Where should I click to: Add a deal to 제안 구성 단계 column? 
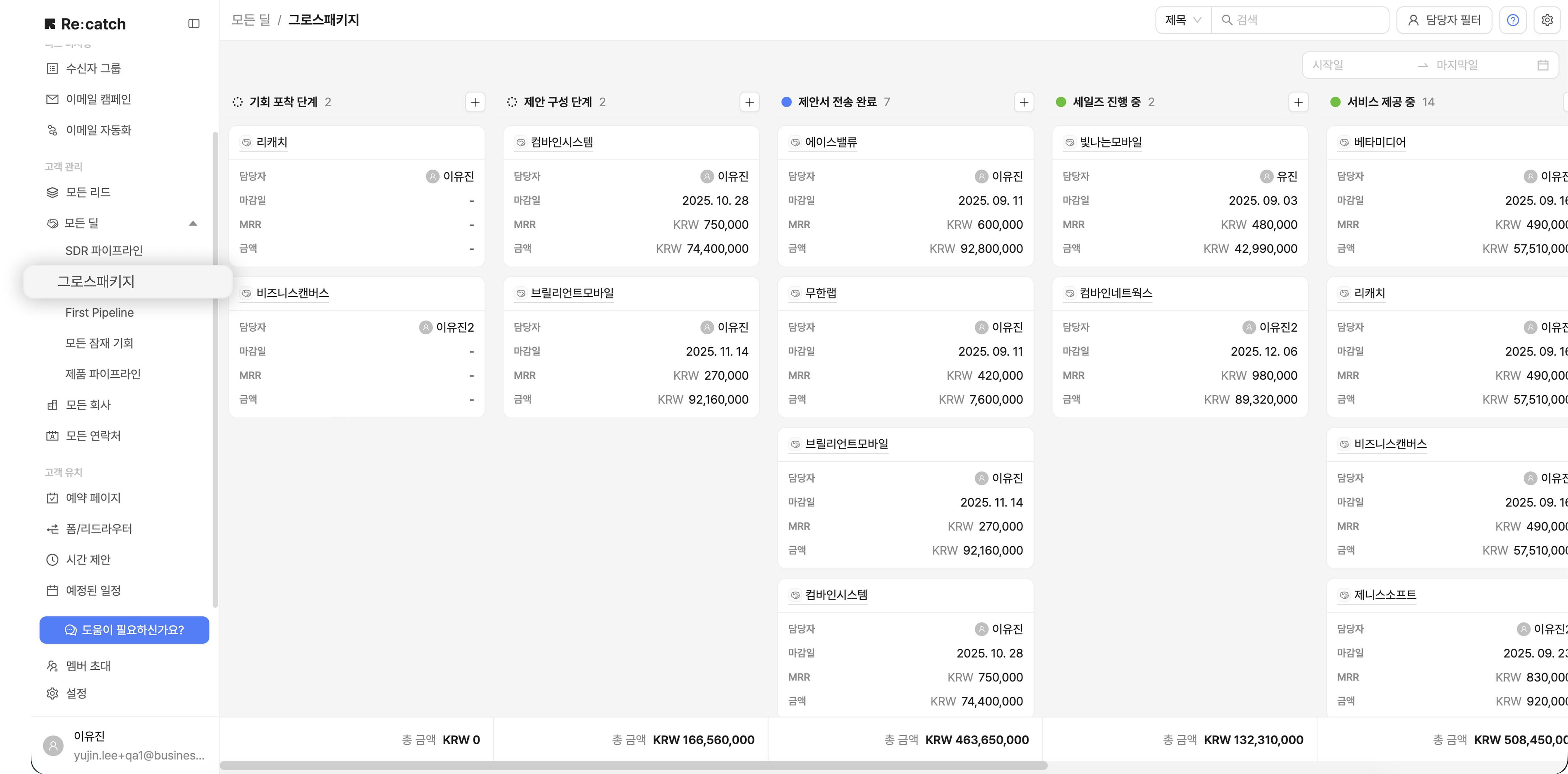(x=749, y=102)
